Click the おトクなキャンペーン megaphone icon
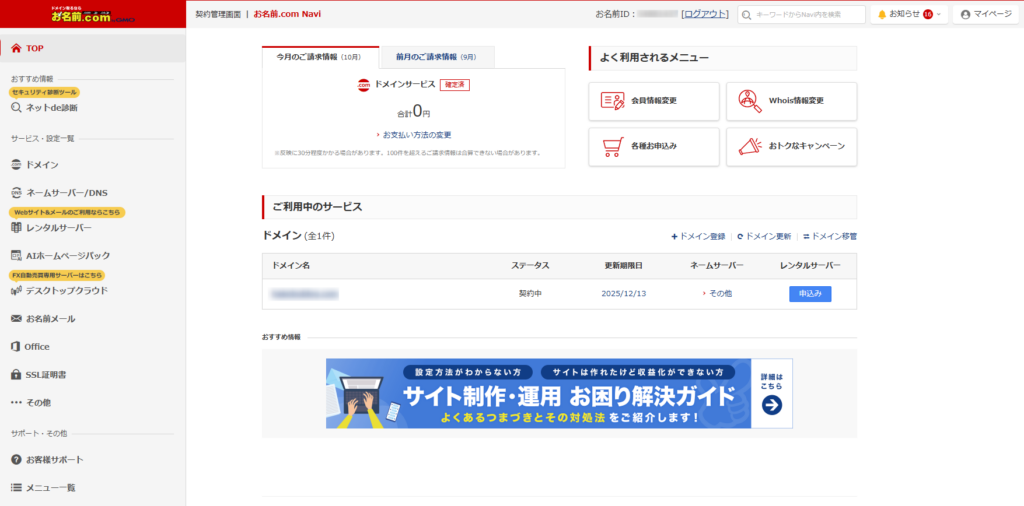The height and width of the screenshot is (506, 1024). click(749, 146)
